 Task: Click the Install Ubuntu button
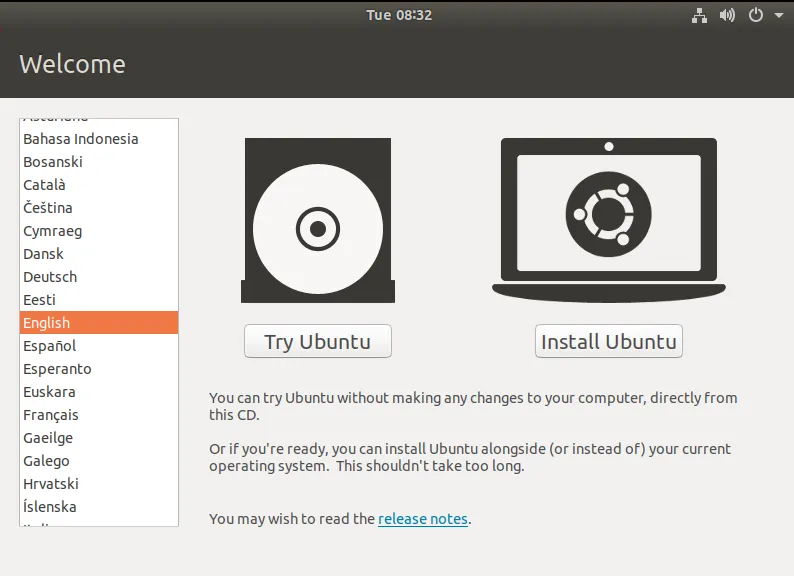[x=609, y=341]
